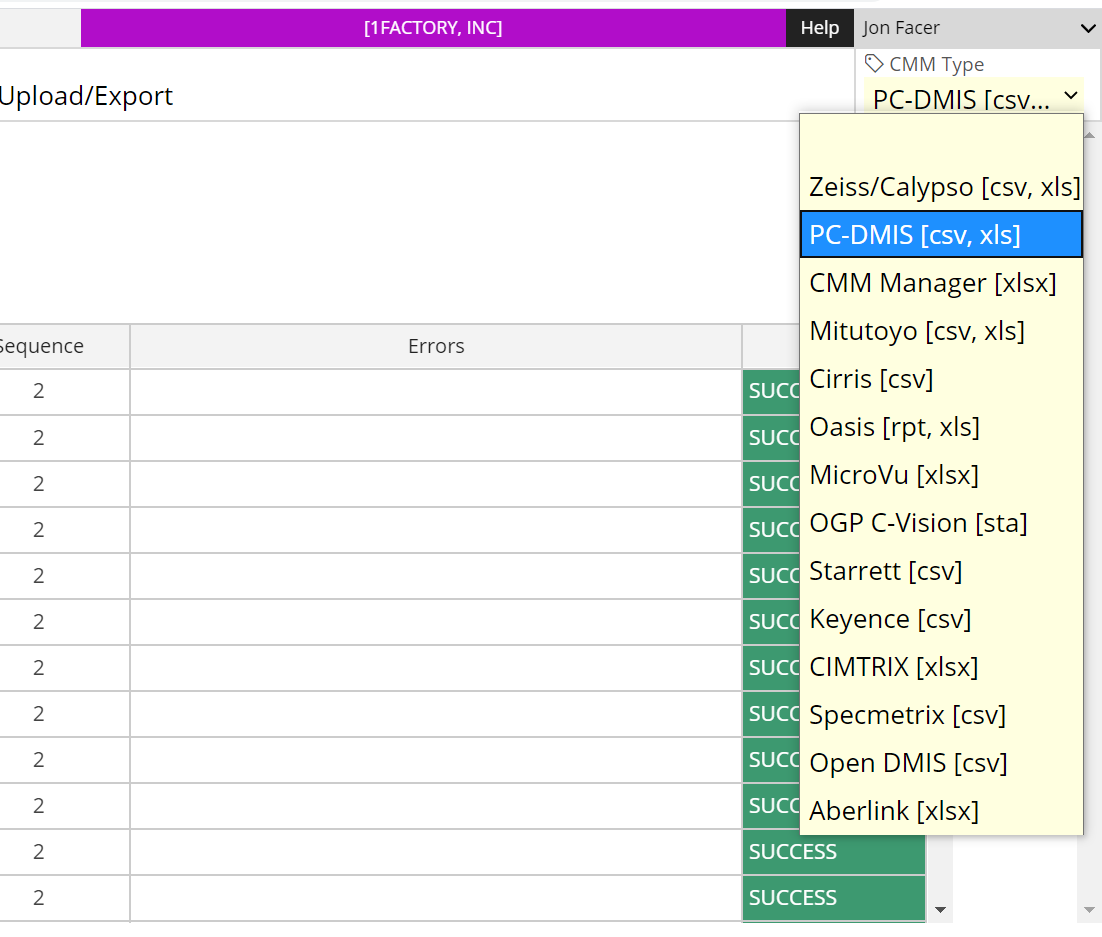Select the blank option at list top
Viewport: 1102px width, 937px height.
click(941, 139)
